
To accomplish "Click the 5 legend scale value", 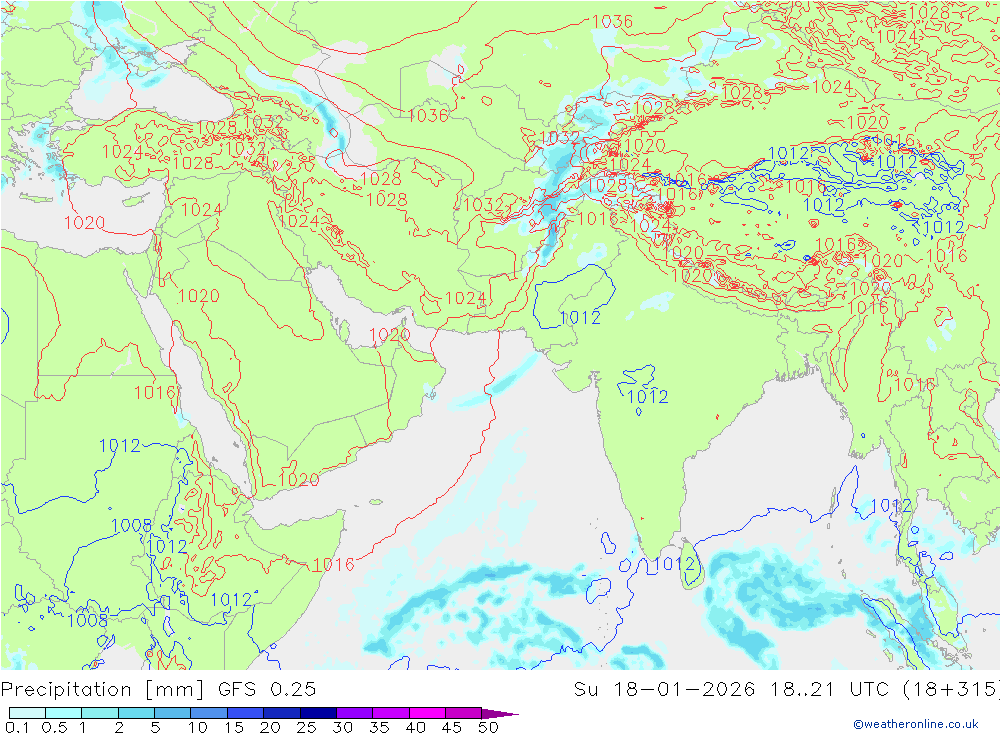I will coord(155,727).
